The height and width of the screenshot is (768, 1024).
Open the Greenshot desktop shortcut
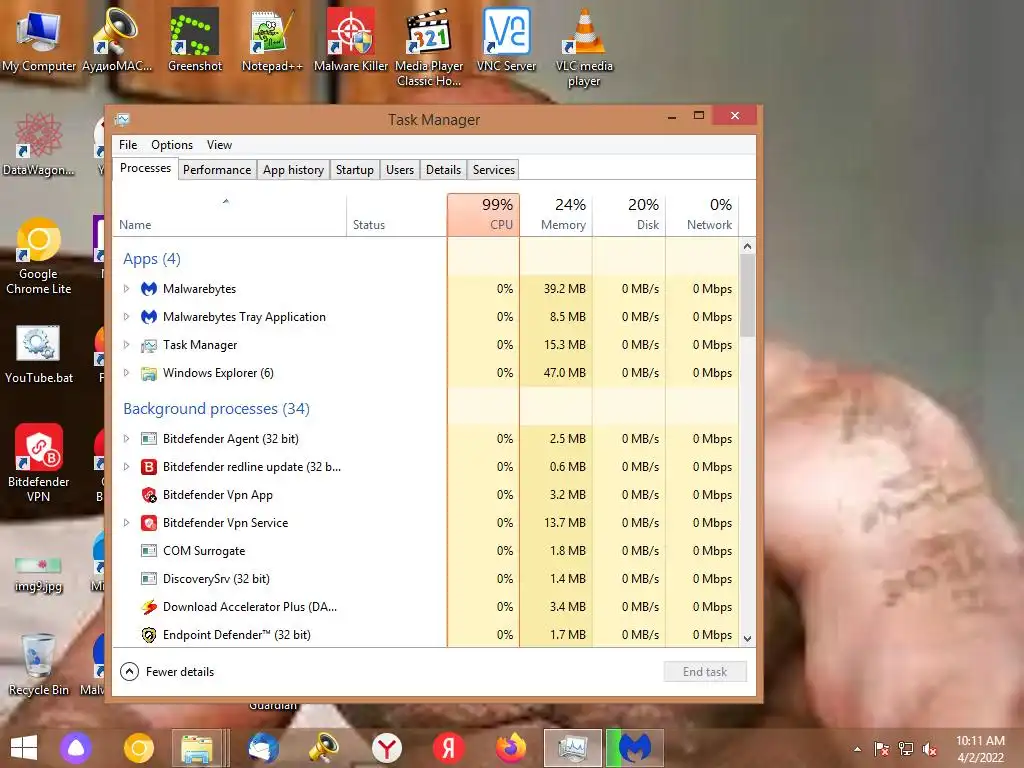pos(195,41)
